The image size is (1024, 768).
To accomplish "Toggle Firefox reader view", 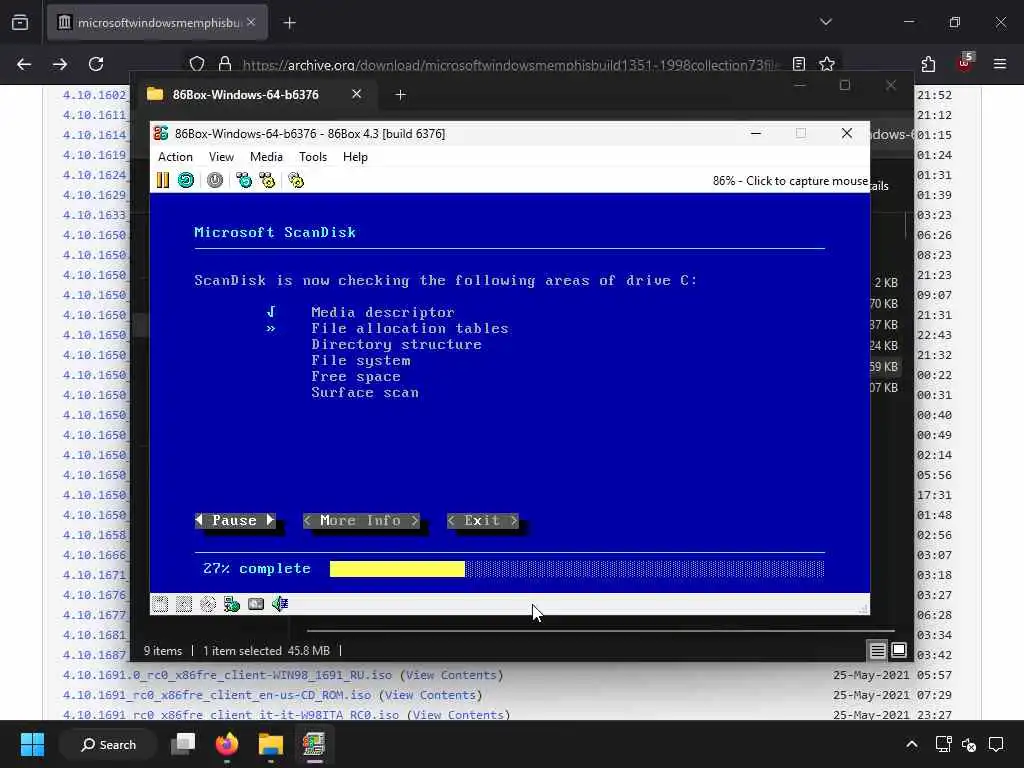I will (799, 64).
